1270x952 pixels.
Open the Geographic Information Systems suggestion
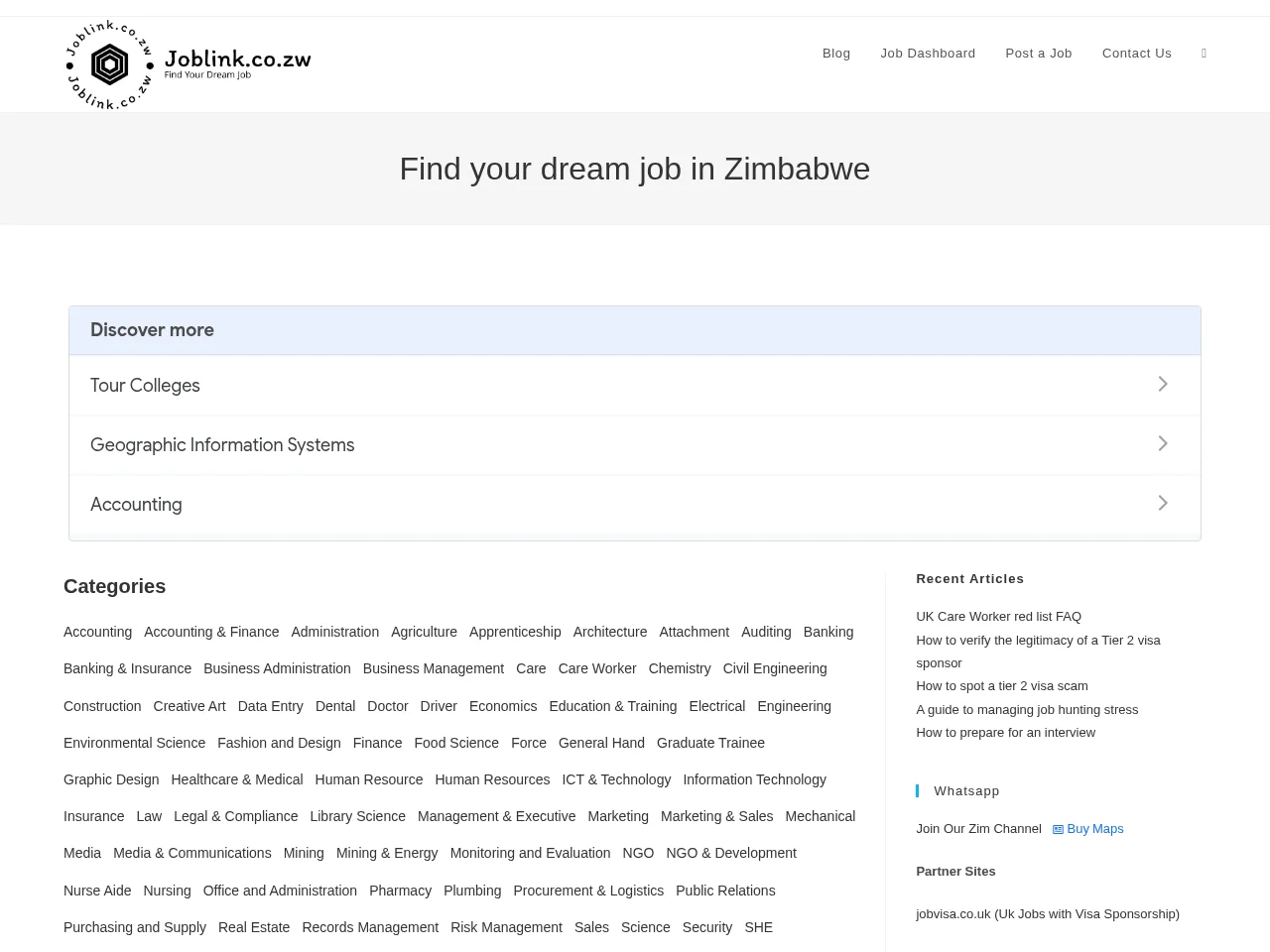pos(635,445)
